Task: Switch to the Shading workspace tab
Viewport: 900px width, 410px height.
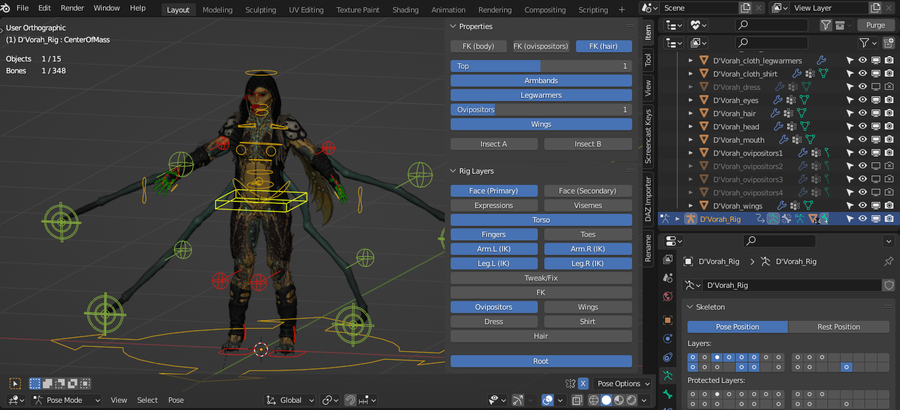Action: coord(405,10)
